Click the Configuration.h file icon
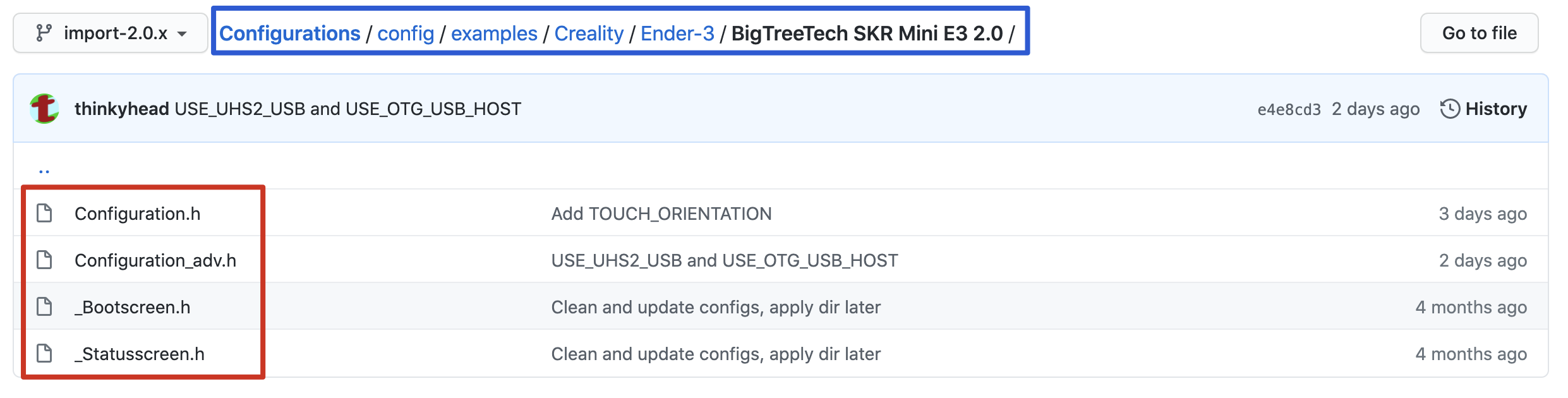Image resolution: width=1568 pixels, height=398 pixels. (44, 214)
